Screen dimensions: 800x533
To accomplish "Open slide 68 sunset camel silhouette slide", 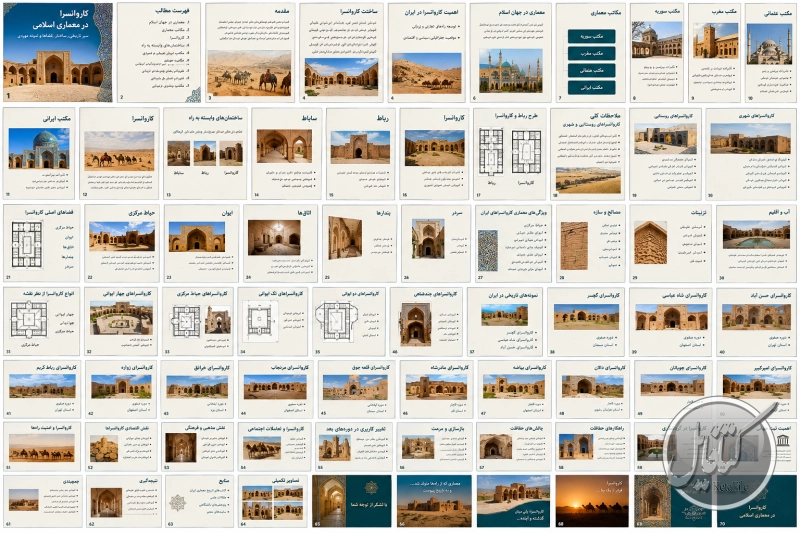I will point(592,501).
